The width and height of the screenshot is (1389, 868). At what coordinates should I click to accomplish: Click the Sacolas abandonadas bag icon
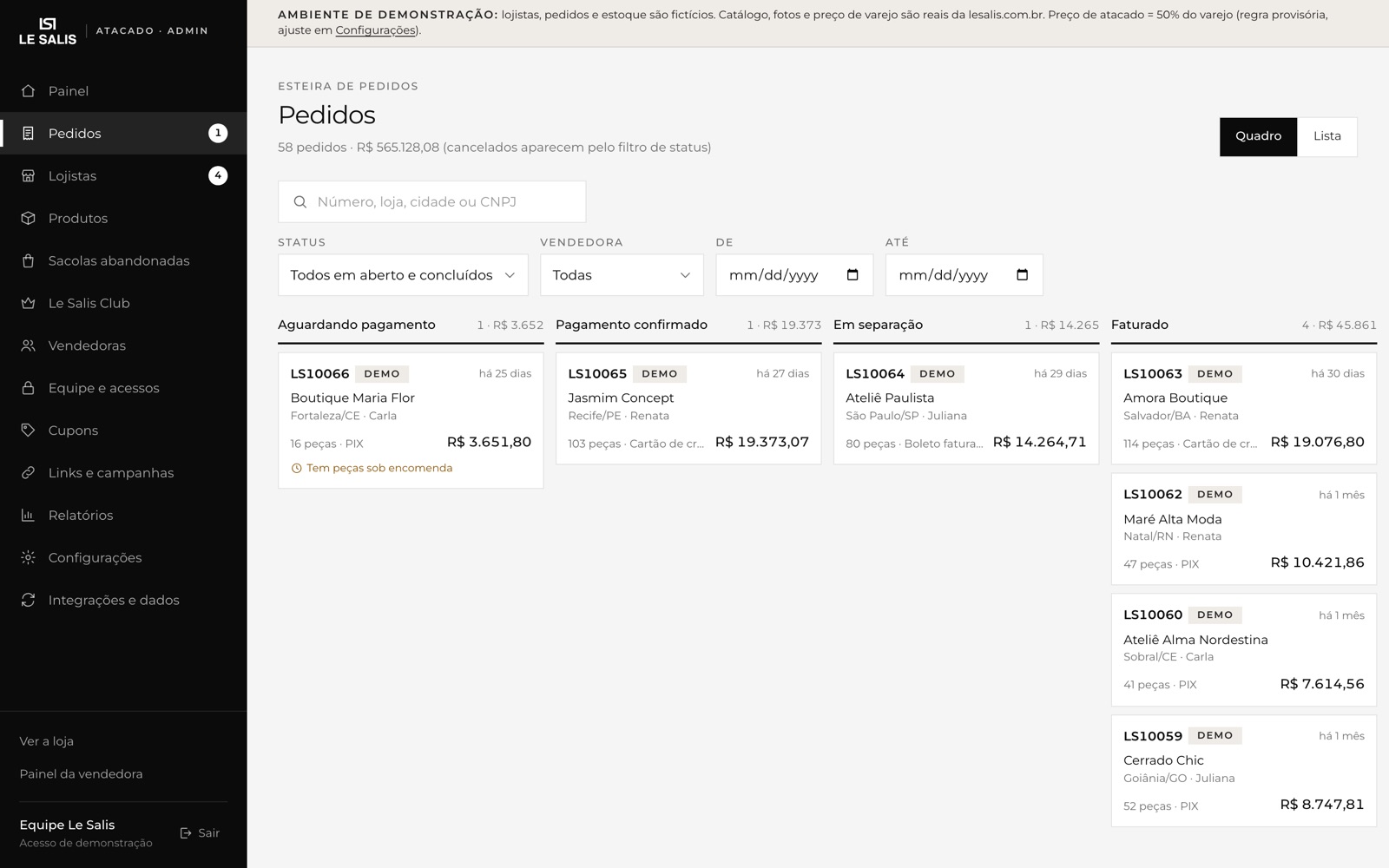point(28,260)
